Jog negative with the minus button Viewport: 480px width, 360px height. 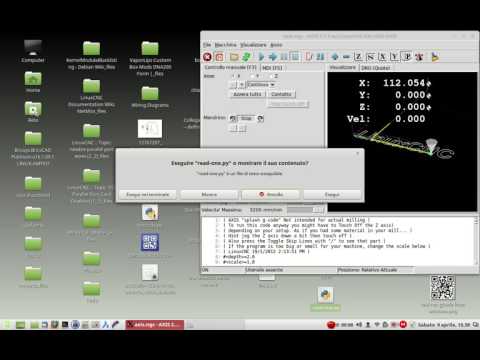tap(233, 85)
